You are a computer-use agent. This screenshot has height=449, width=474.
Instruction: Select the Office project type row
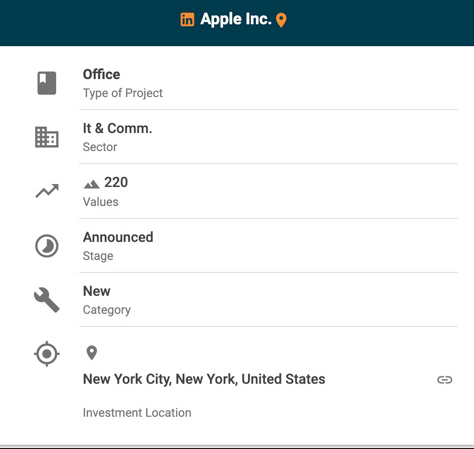click(268, 83)
